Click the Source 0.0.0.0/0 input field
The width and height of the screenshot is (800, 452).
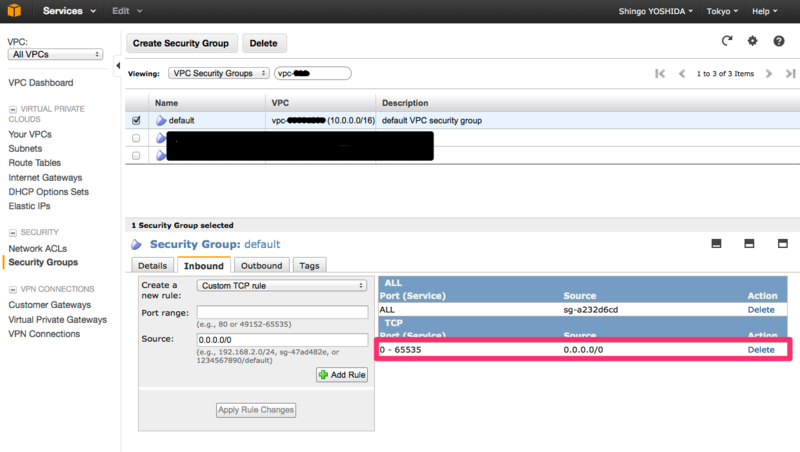pos(282,340)
